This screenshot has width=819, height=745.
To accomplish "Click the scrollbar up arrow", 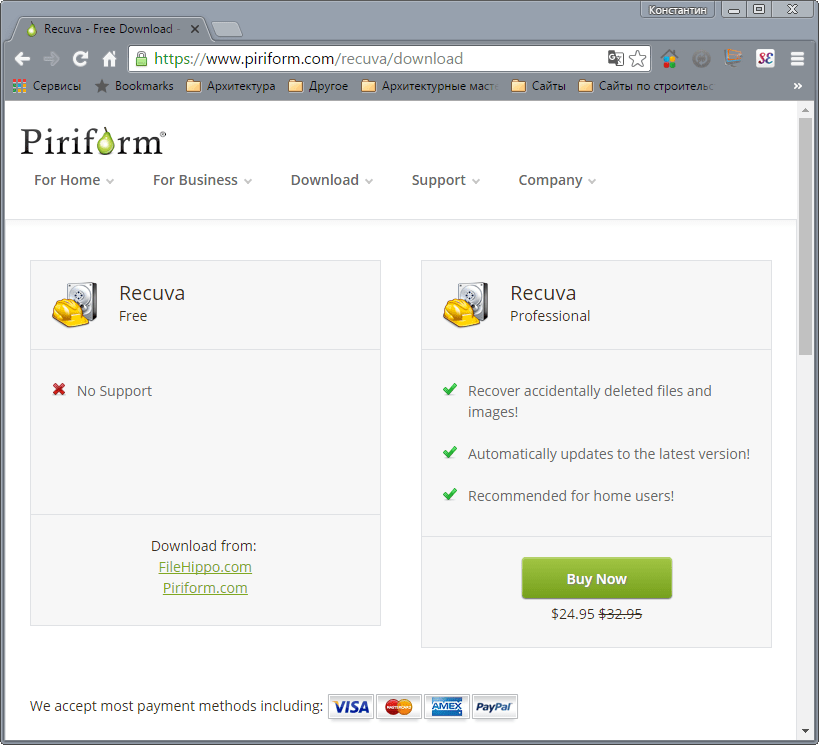I will 805,110.
